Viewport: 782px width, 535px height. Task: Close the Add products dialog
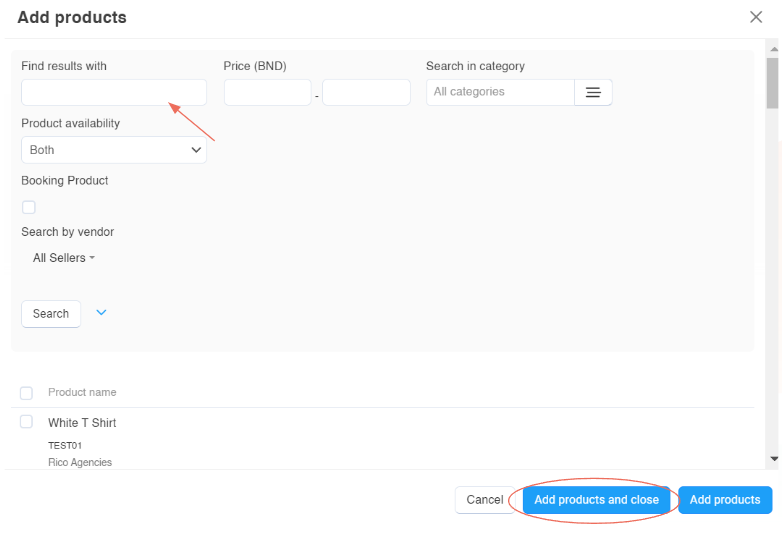pyautogui.click(x=756, y=17)
